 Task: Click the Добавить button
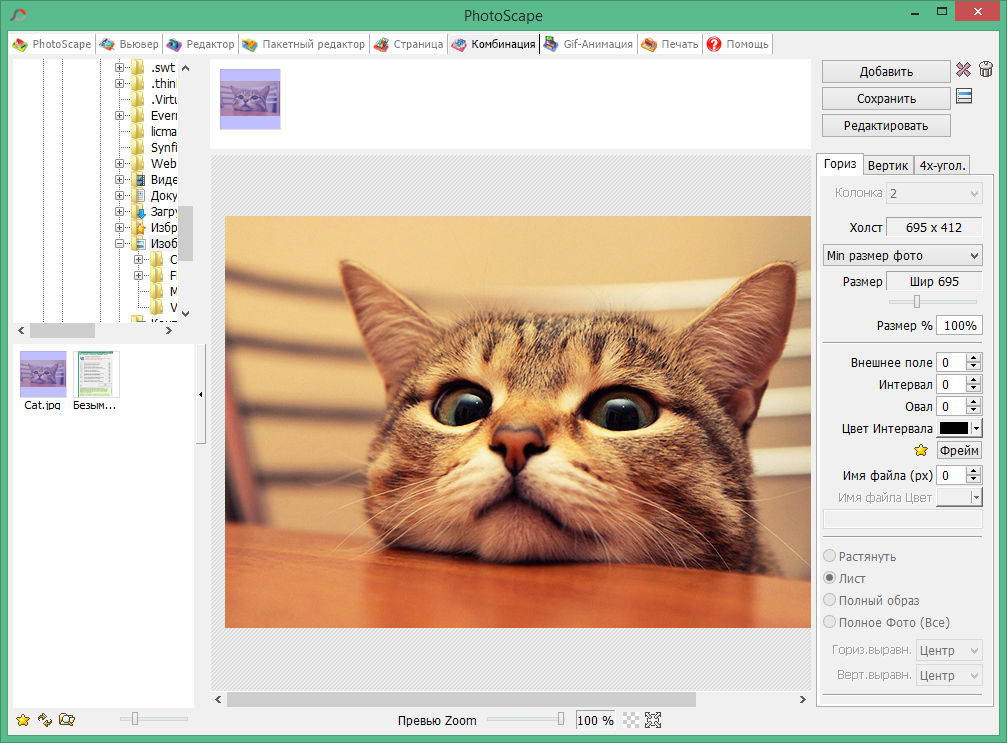point(885,71)
